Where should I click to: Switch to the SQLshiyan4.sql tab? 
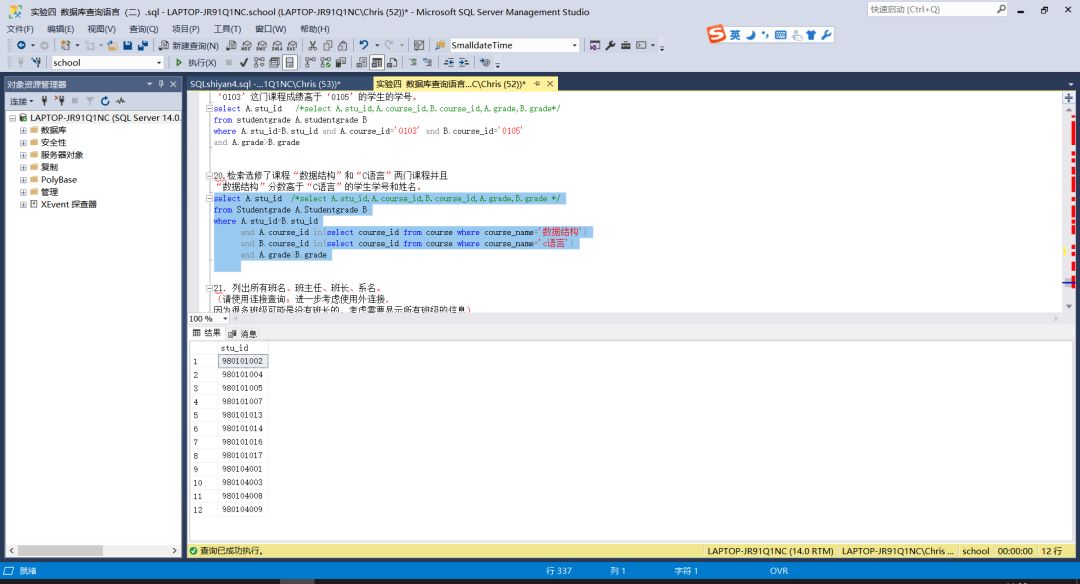[x=265, y=84]
